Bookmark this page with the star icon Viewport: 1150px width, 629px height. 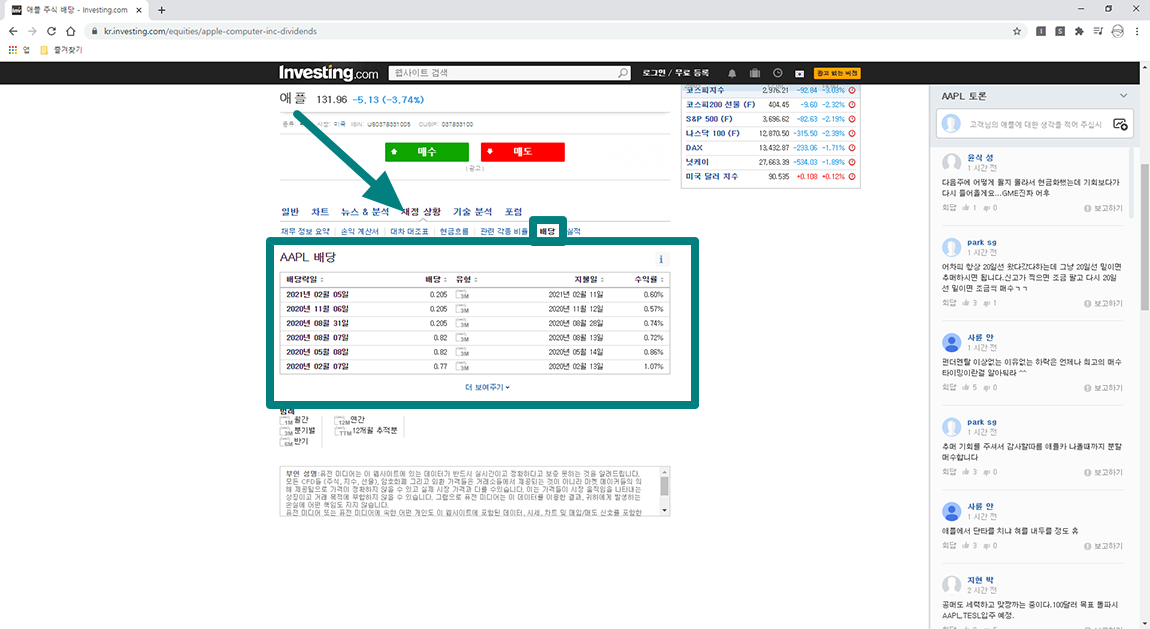pyautogui.click(x=1017, y=32)
